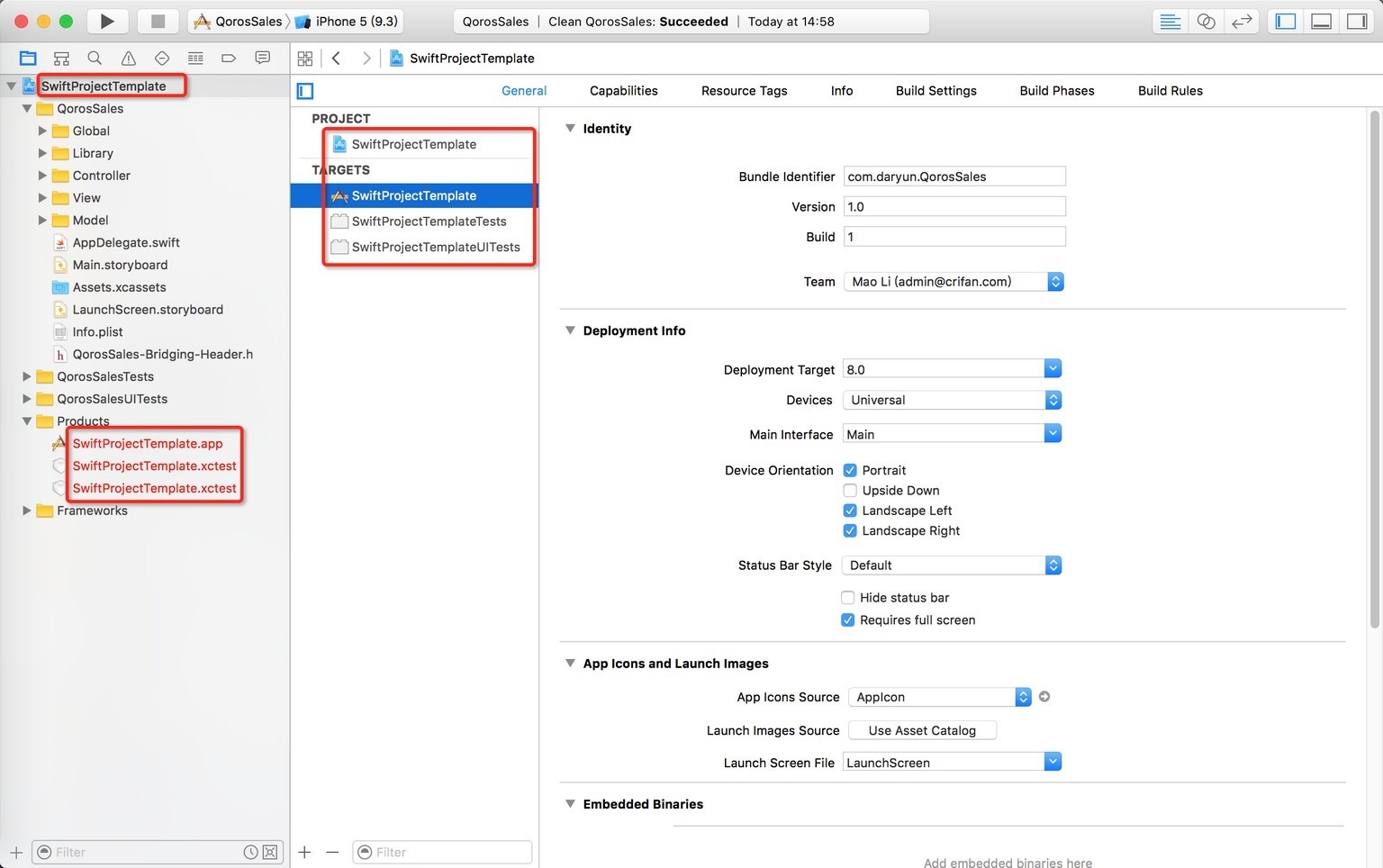
Task: Click the Run (play) button
Action: pyautogui.click(x=107, y=22)
